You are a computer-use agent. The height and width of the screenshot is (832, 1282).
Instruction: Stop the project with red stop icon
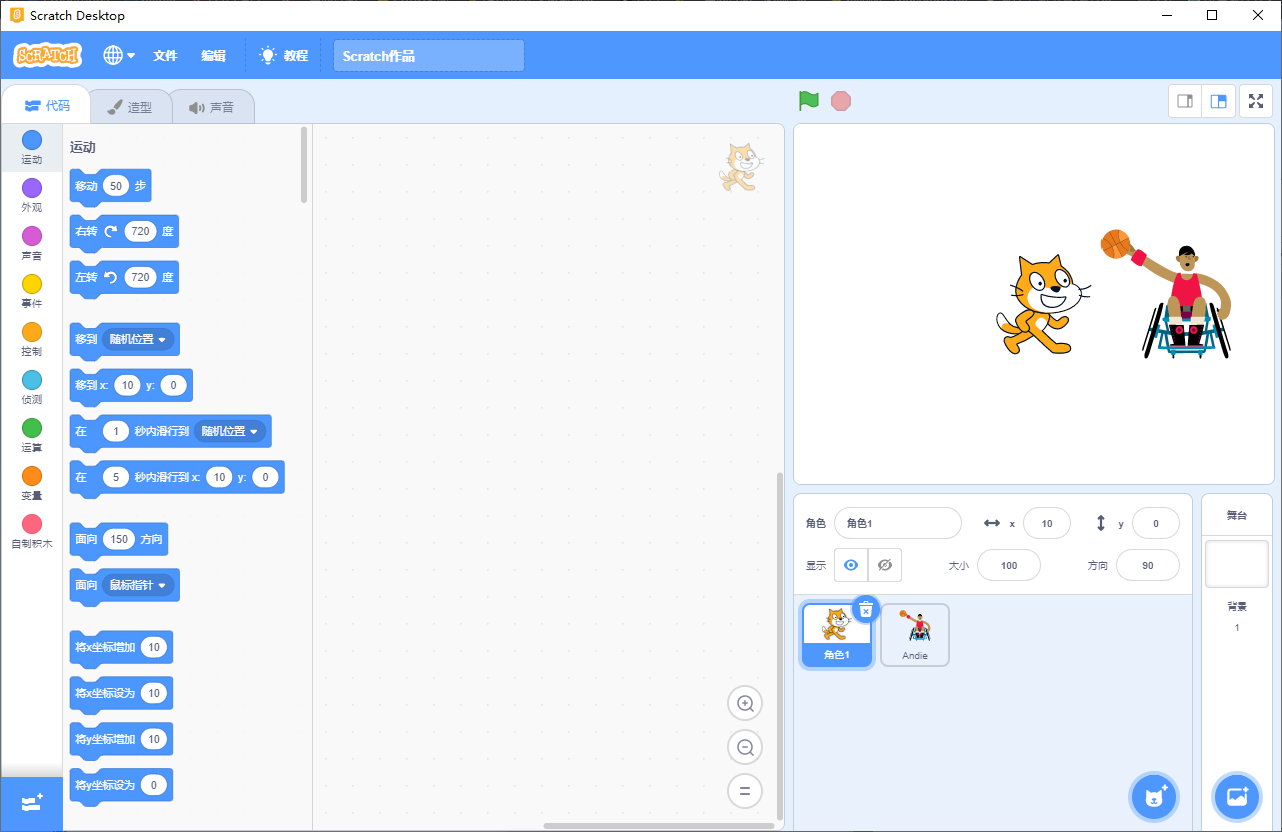click(x=841, y=101)
